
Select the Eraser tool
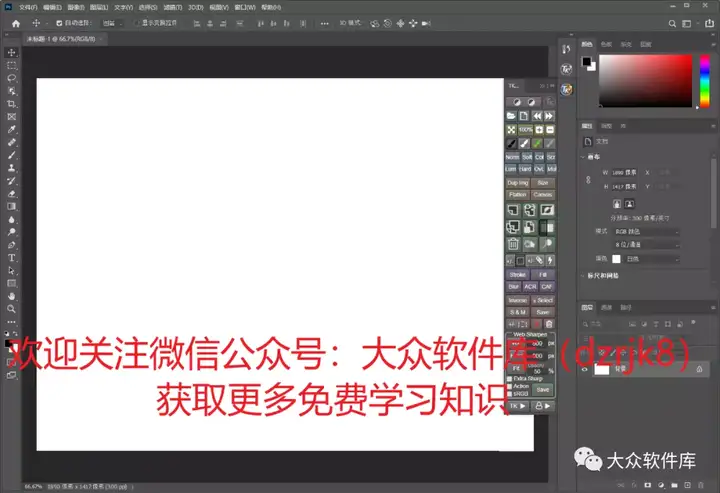point(11,194)
